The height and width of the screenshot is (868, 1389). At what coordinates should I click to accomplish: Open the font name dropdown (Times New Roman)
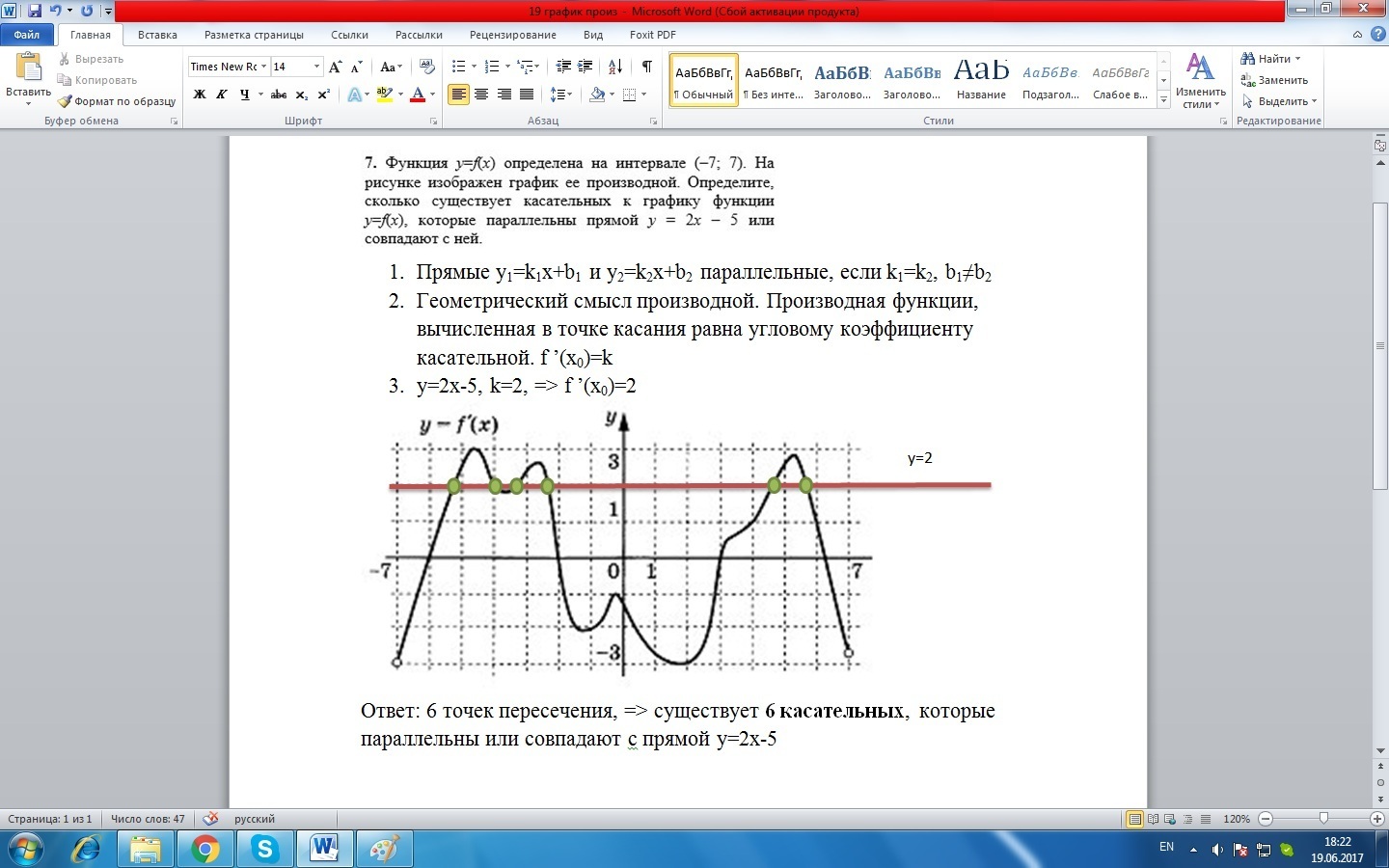[263, 67]
